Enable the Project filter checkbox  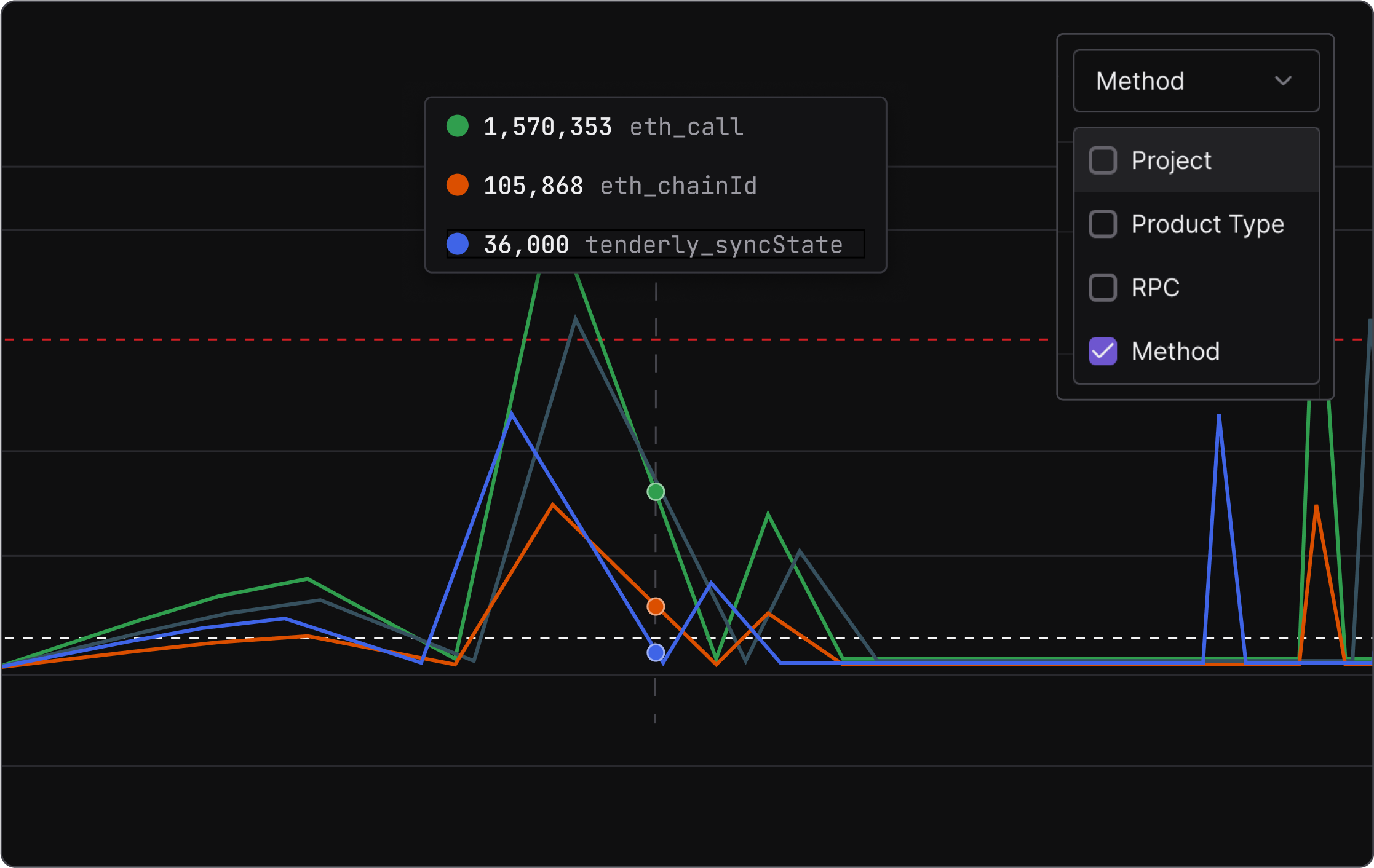(1103, 160)
